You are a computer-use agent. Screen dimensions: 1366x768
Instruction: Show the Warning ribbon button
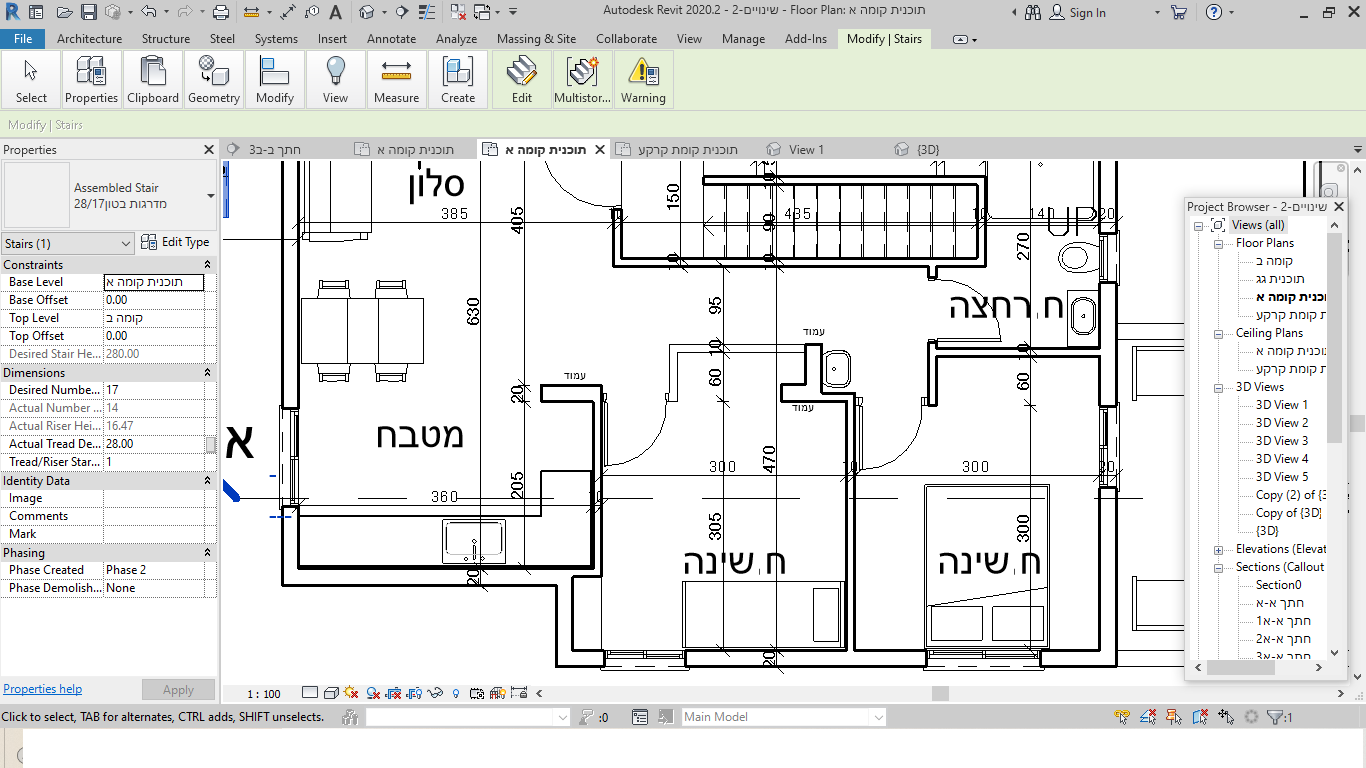pyautogui.click(x=643, y=79)
